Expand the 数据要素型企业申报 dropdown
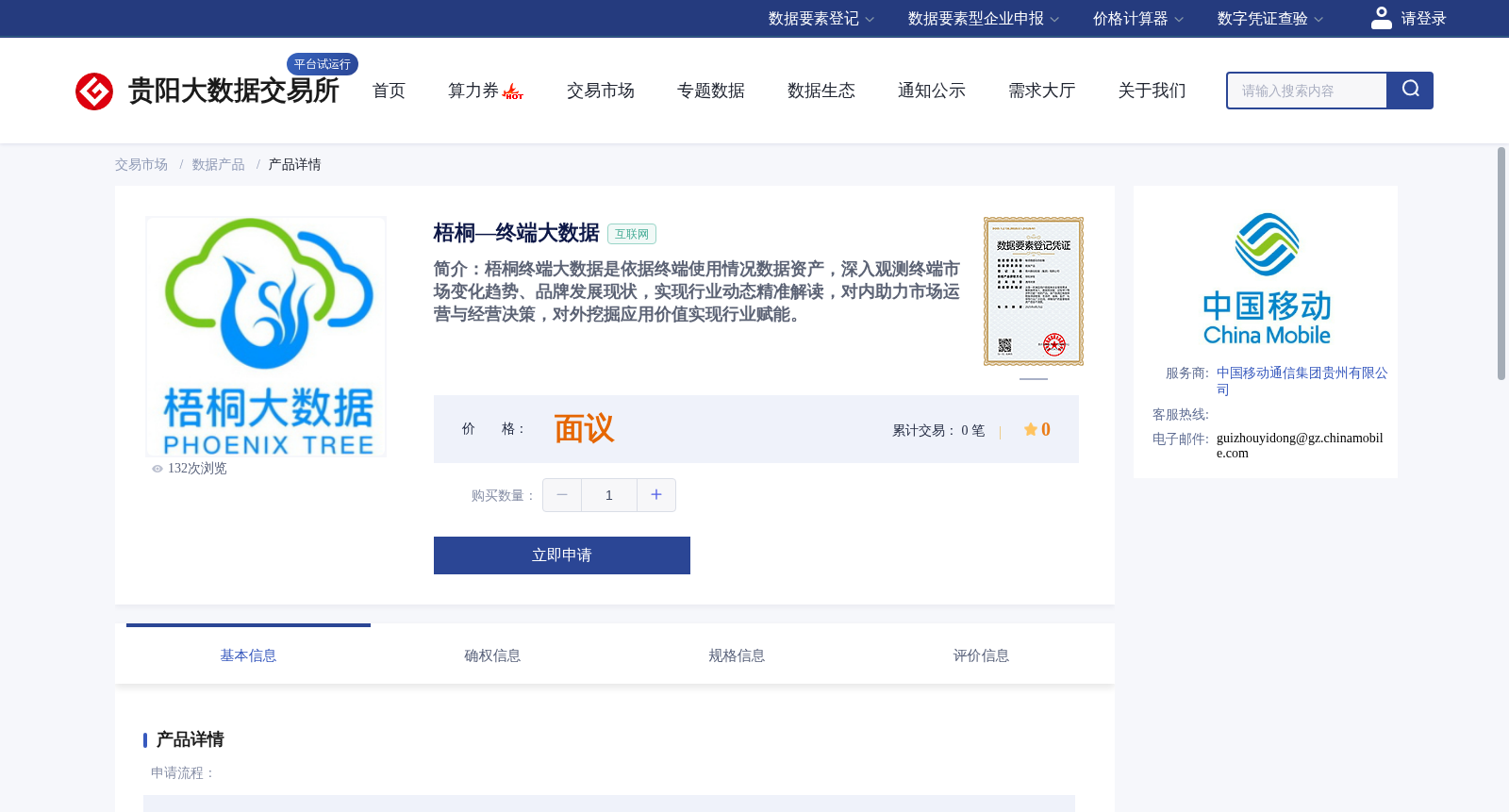This screenshot has width=1509, height=812. tap(983, 19)
